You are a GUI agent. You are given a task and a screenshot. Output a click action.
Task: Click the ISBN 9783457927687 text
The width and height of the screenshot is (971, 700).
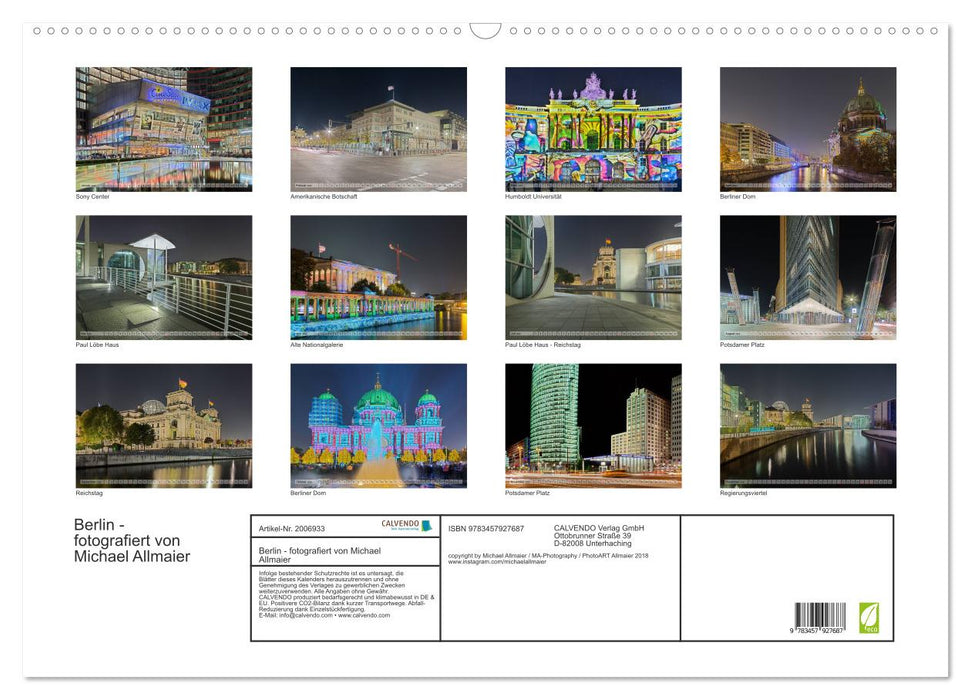click(486, 528)
